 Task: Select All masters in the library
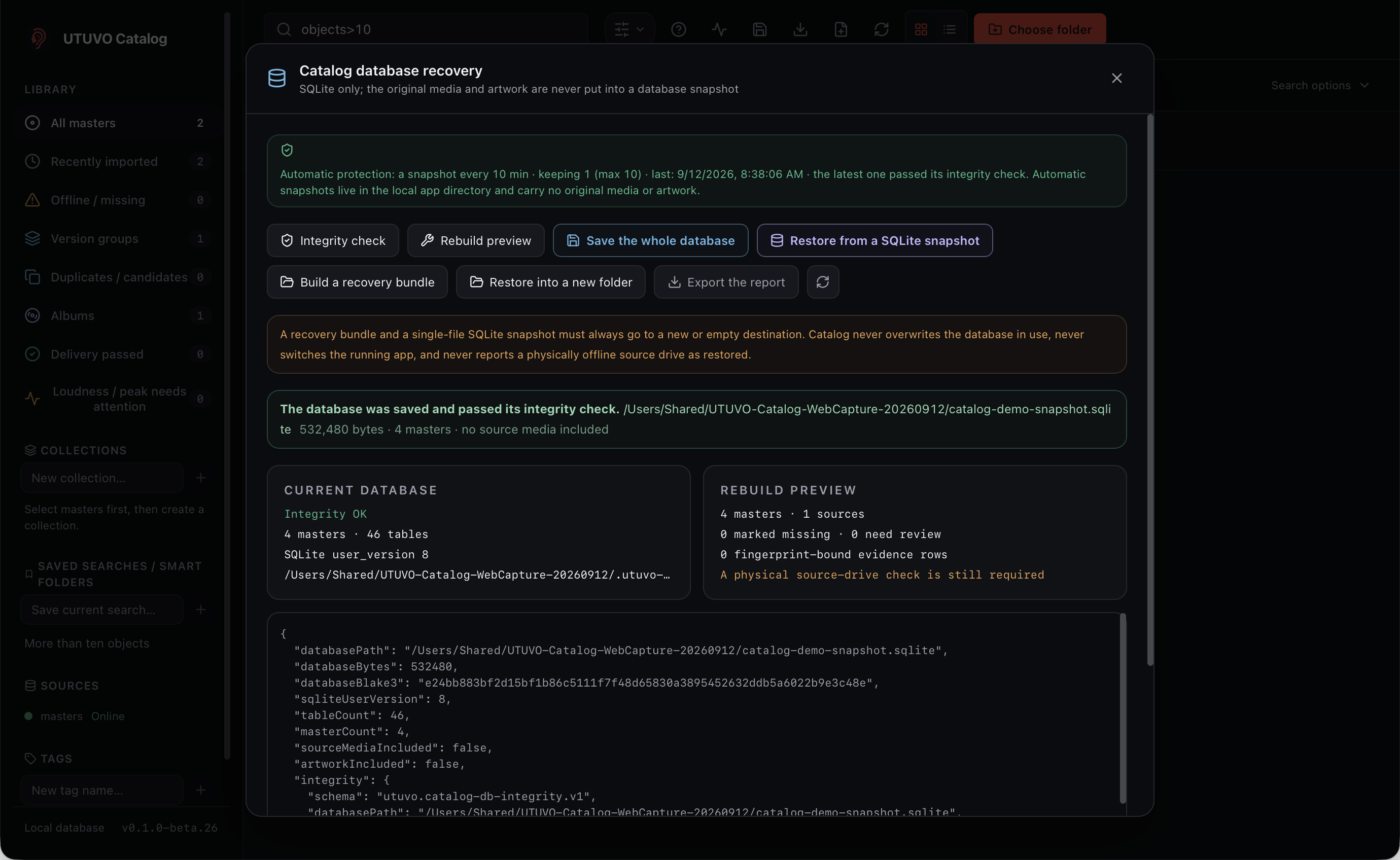[x=118, y=123]
